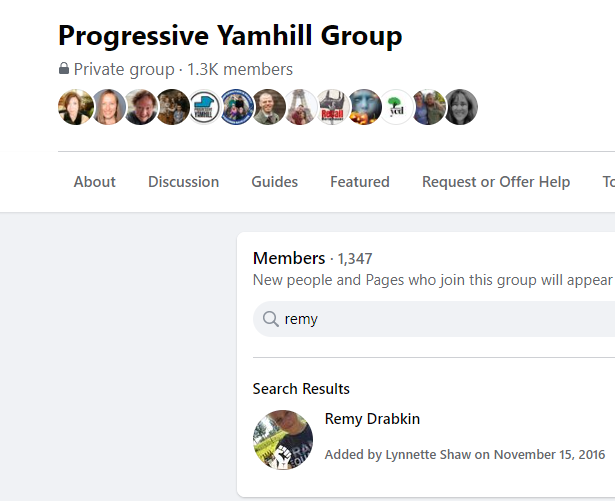The height and width of the screenshot is (501, 615).
Task: Click Remy Drabkin's profile picture
Action: [x=283, y=440]
